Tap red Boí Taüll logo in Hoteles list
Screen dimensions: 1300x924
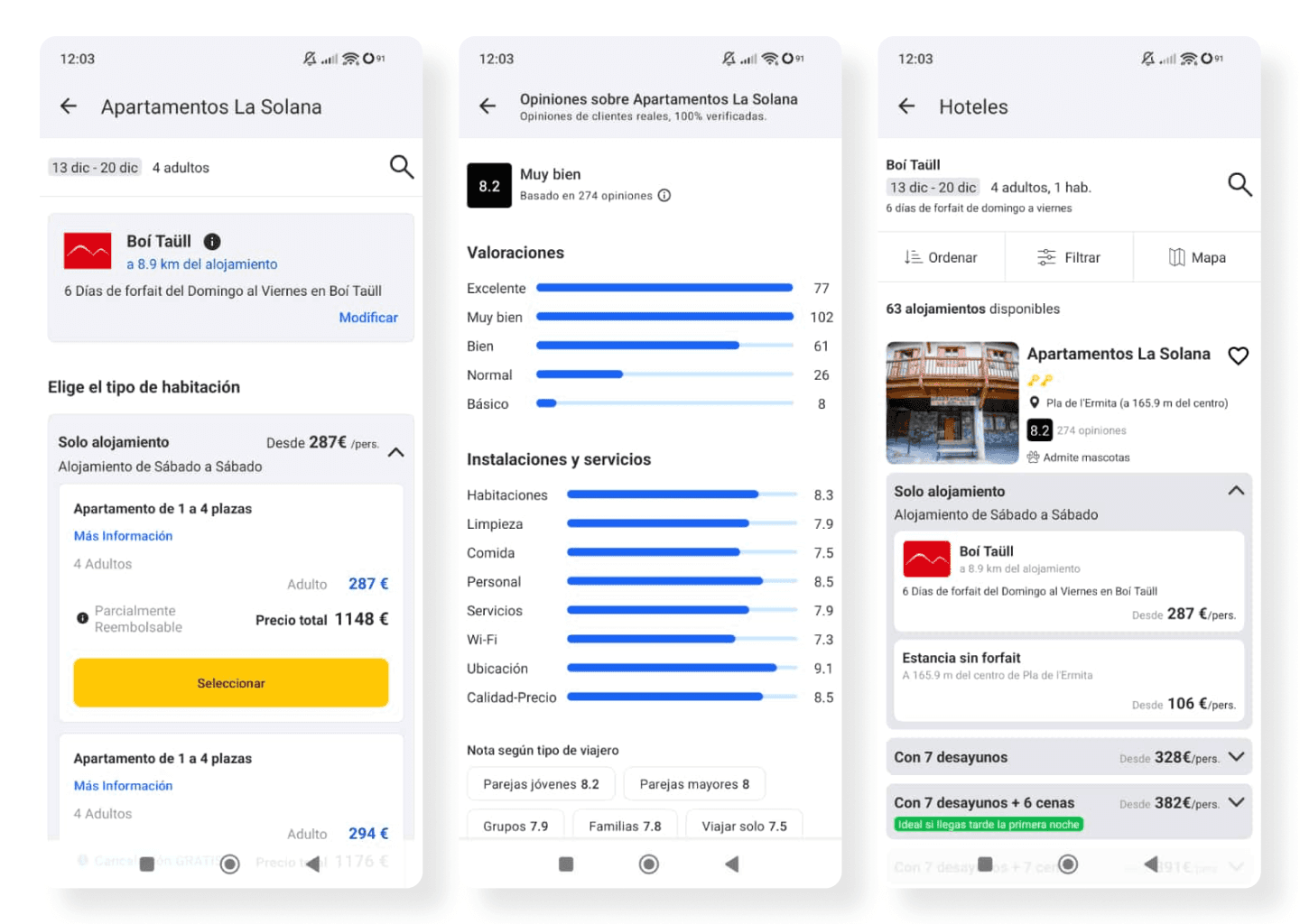tap(926, 559)
